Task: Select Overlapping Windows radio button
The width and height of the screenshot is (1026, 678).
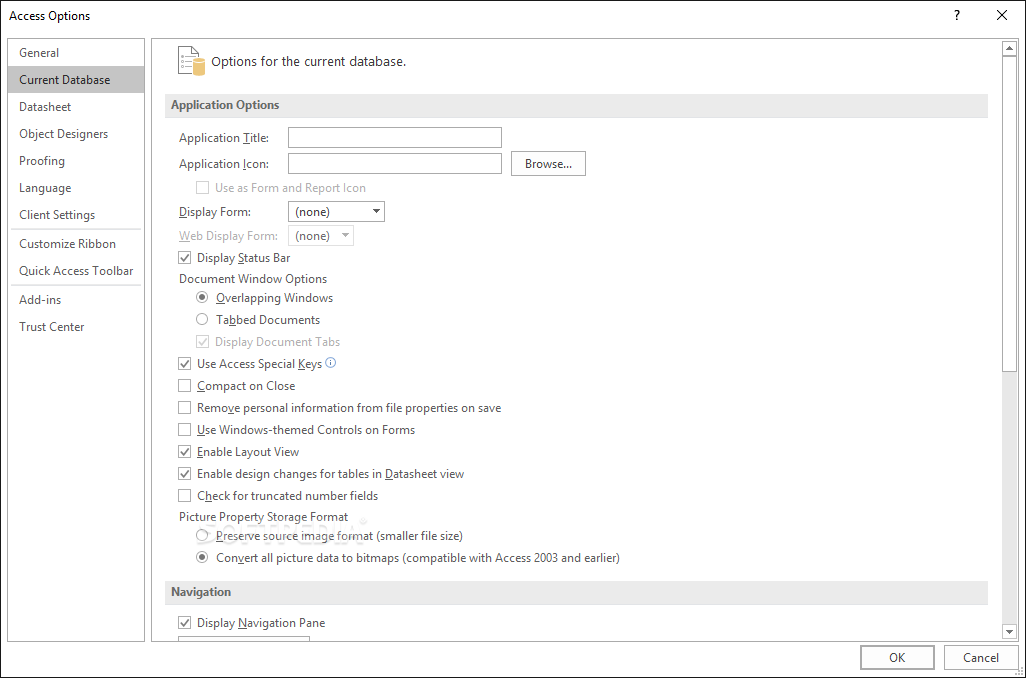Action: (202, 297)
